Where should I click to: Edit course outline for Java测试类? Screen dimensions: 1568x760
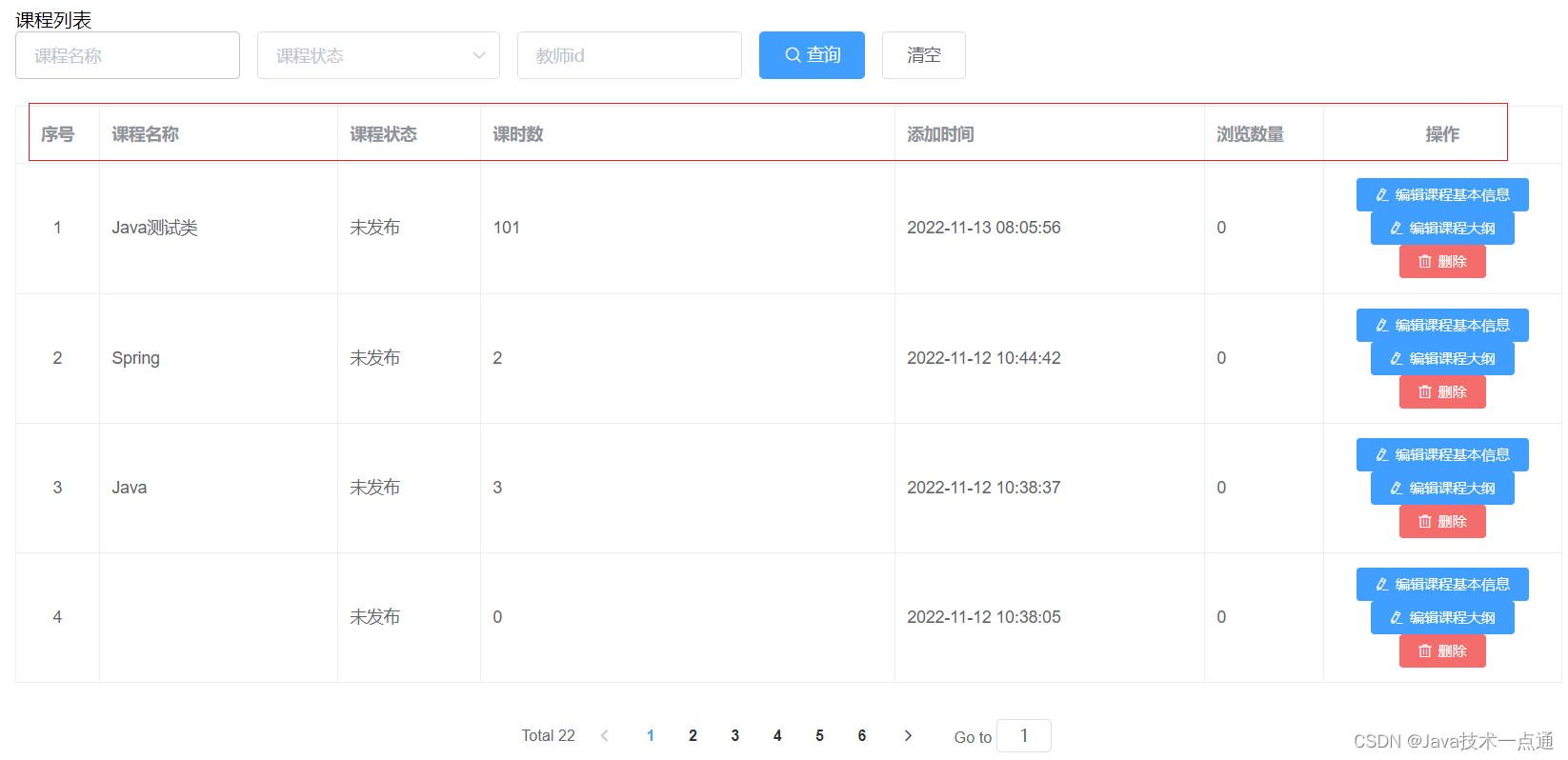point(1441,229)
